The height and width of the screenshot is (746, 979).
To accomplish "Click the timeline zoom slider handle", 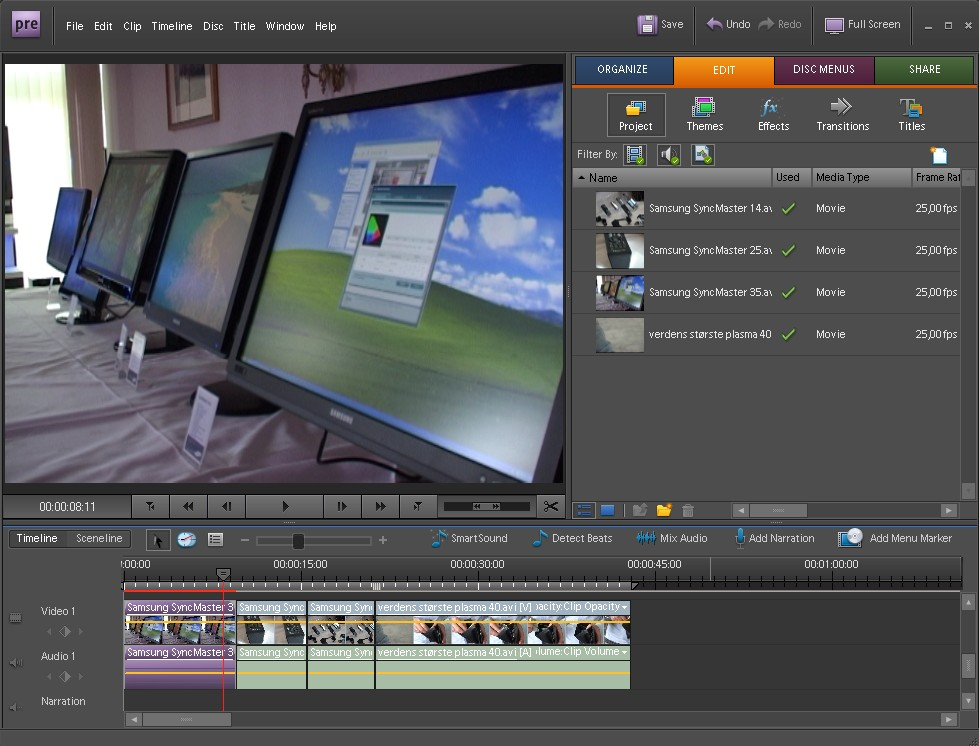I will coord(298,540).
